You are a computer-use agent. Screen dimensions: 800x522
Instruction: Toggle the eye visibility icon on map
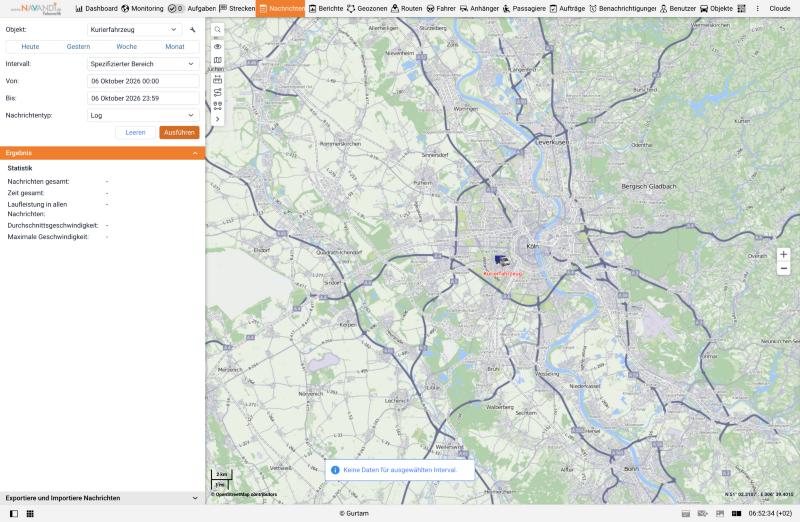click(217, 46)
